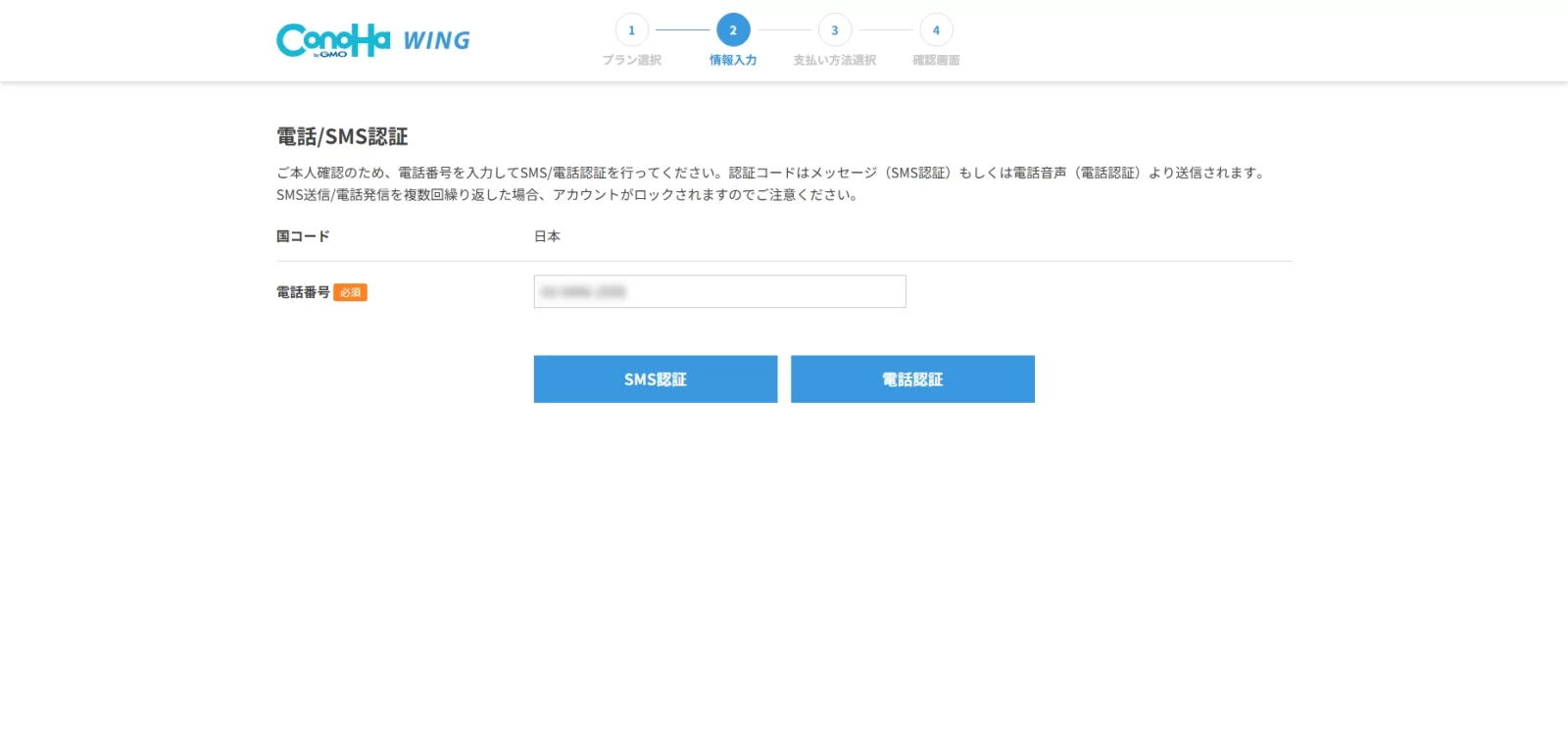Select the step 1 circle indicator
The height and width of the screenshot is (754, 1568).
(632, 30)
